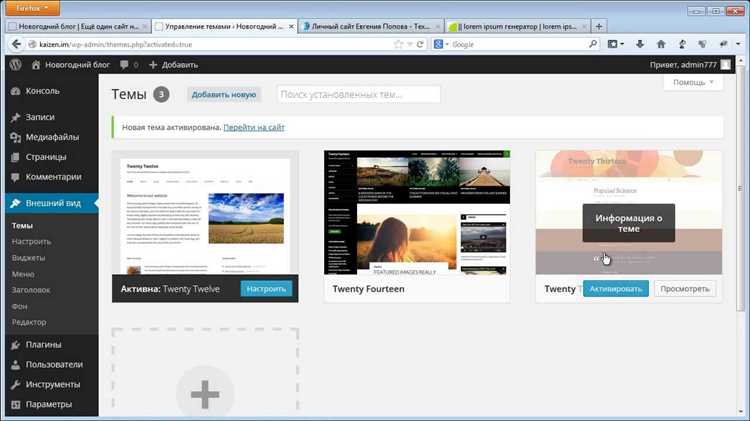750x421 pixels.
Task: Click the Firefox downloads arrow icon
Action: 638,44
